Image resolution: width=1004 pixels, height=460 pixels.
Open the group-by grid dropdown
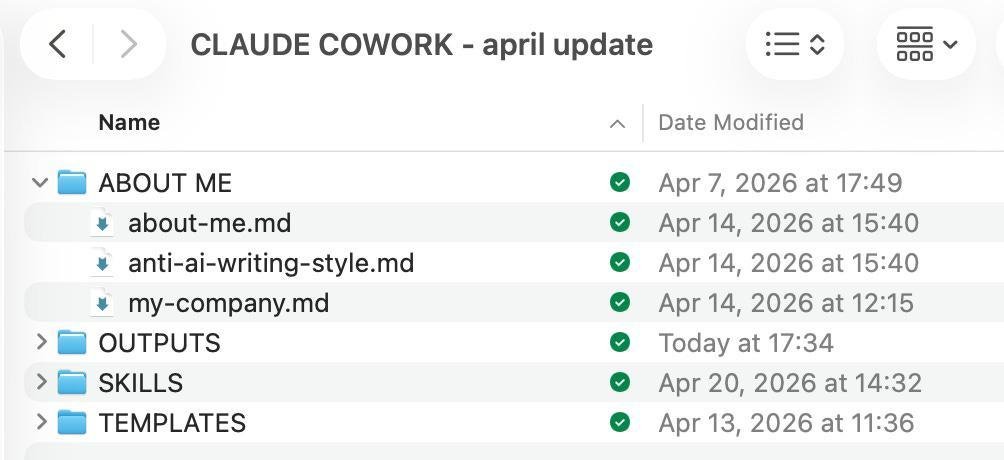[x=926, y=44]
